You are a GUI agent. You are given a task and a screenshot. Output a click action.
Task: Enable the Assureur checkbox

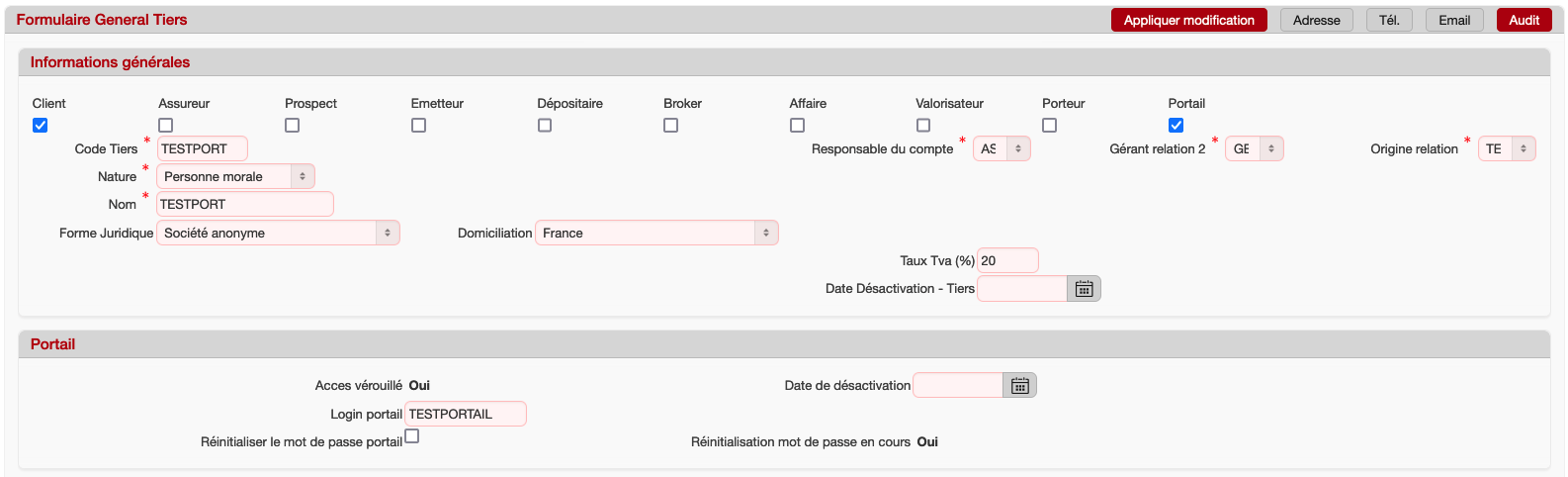click(x=166, y=126)
